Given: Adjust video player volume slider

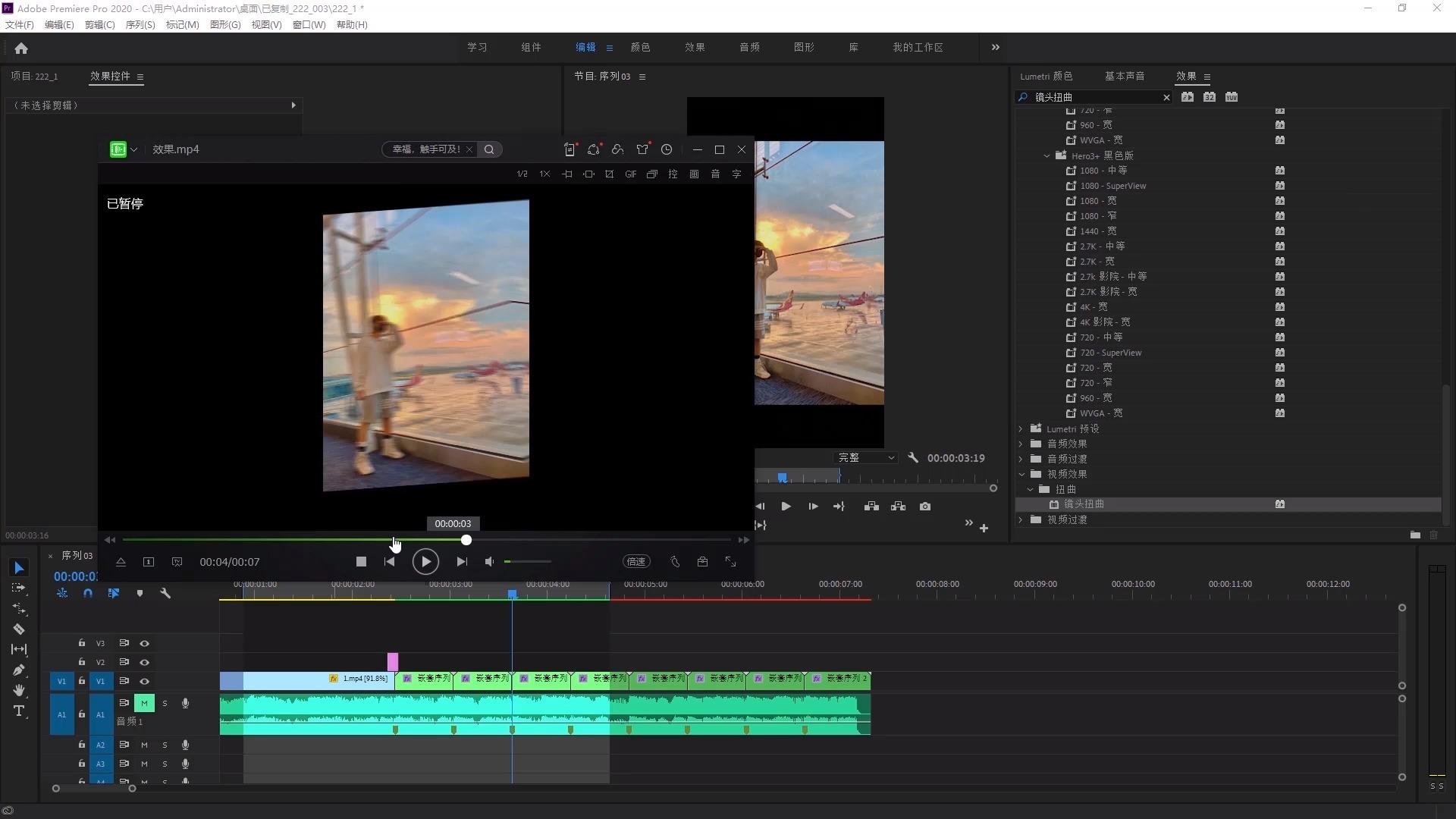Looking at the screenshot, I should click(x=528, y=562).
